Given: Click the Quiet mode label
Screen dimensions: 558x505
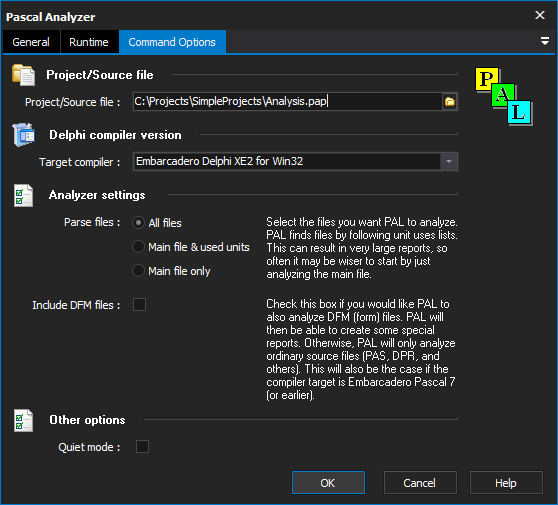Looking at the screenshot, I should 89,447.
